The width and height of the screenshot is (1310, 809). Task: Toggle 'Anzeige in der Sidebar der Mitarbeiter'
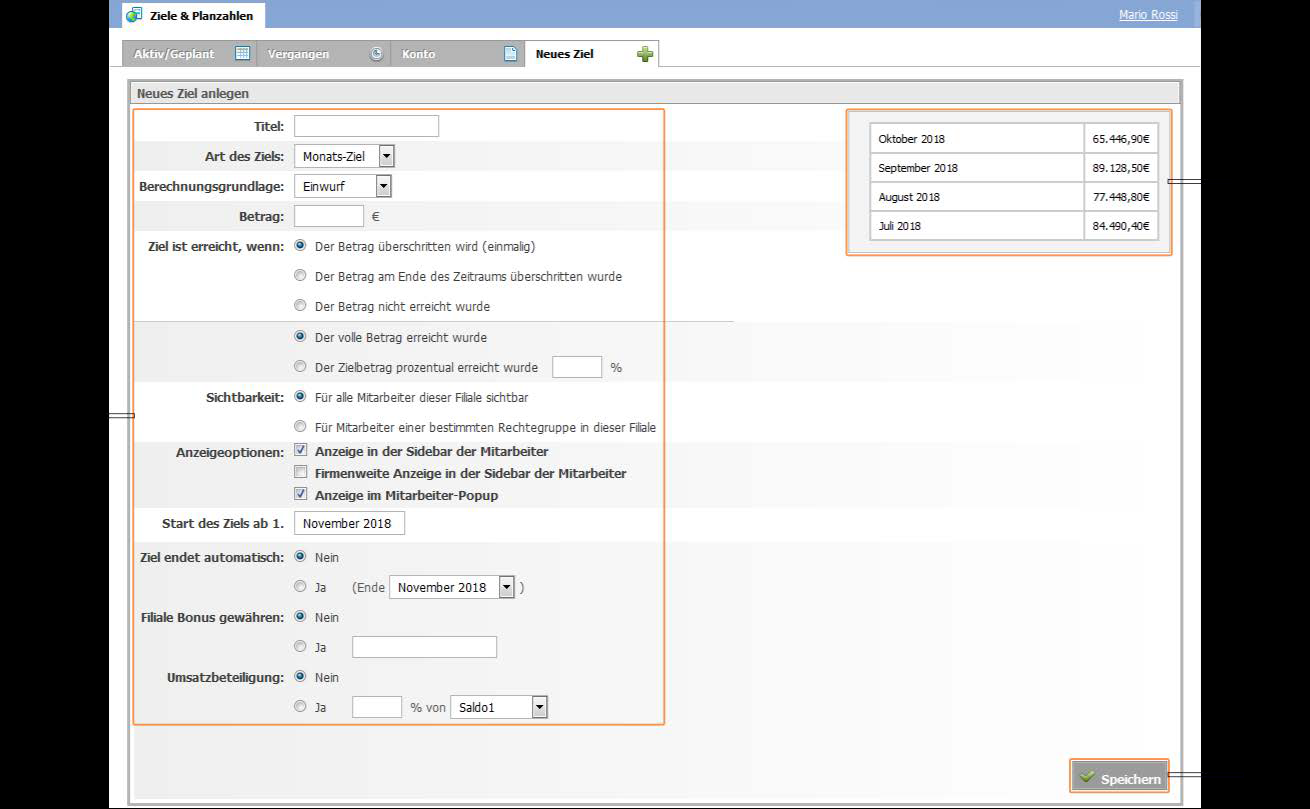[300, 451]
